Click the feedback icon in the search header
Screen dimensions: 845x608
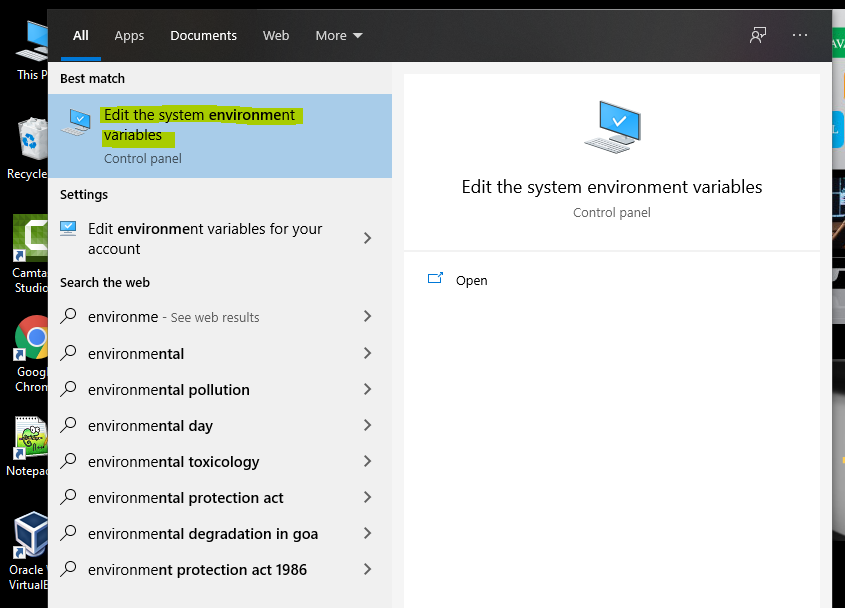click(x=757, y=34)
